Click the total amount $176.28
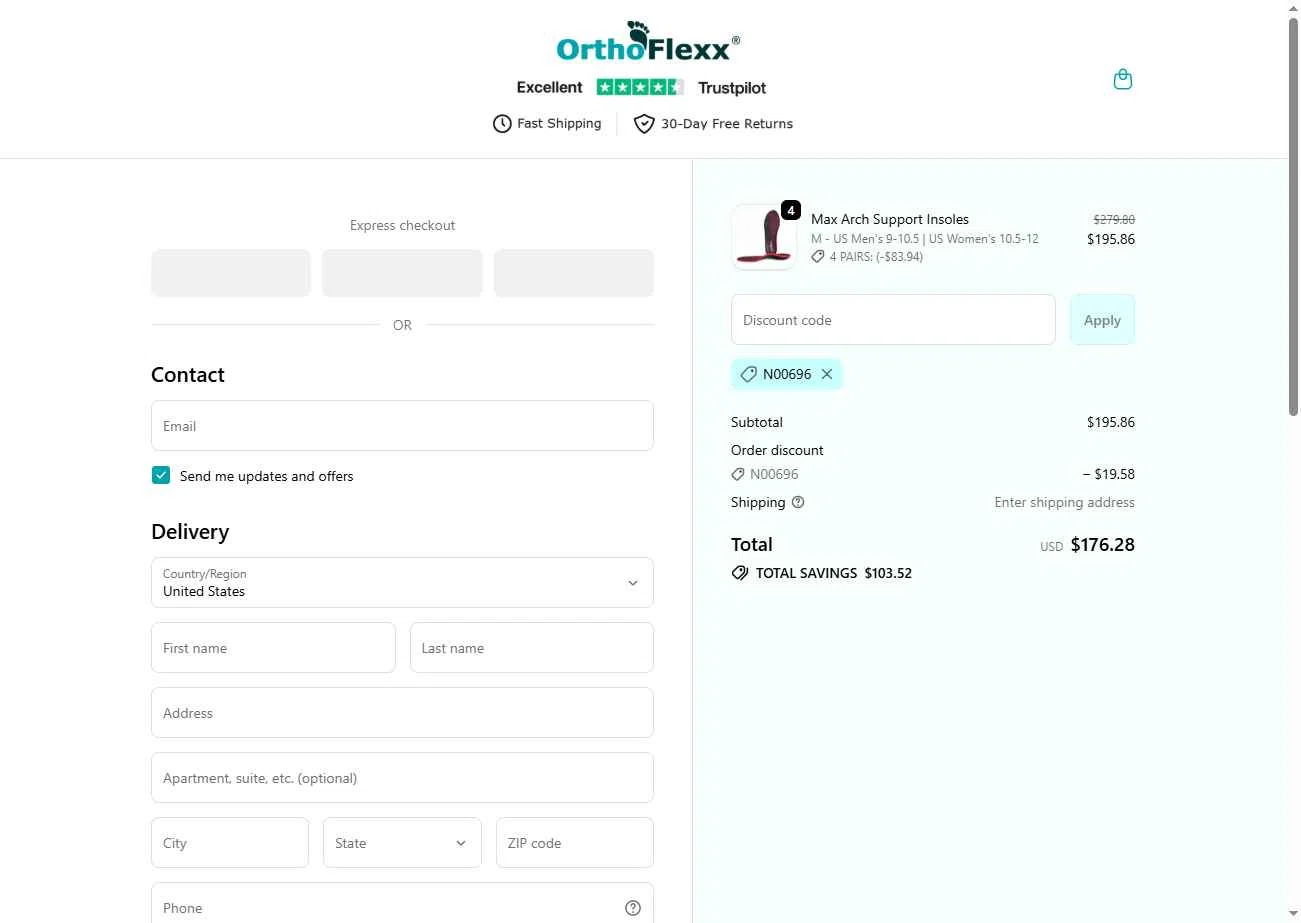Screen dimensions: 1301x923 coord(1103,545)
